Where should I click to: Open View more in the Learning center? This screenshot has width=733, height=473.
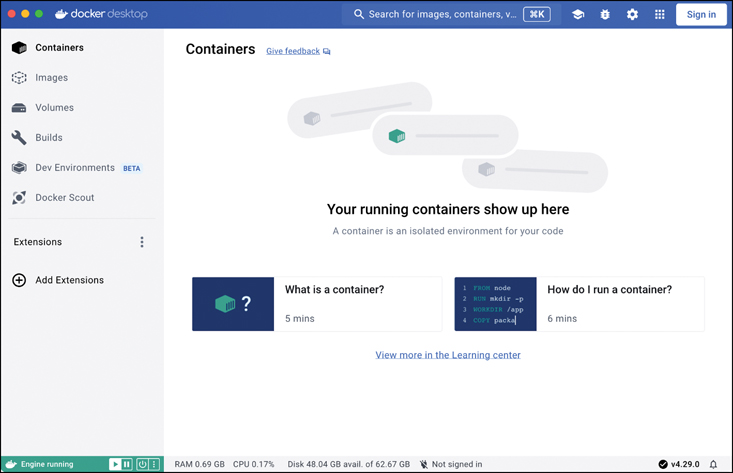447,355
